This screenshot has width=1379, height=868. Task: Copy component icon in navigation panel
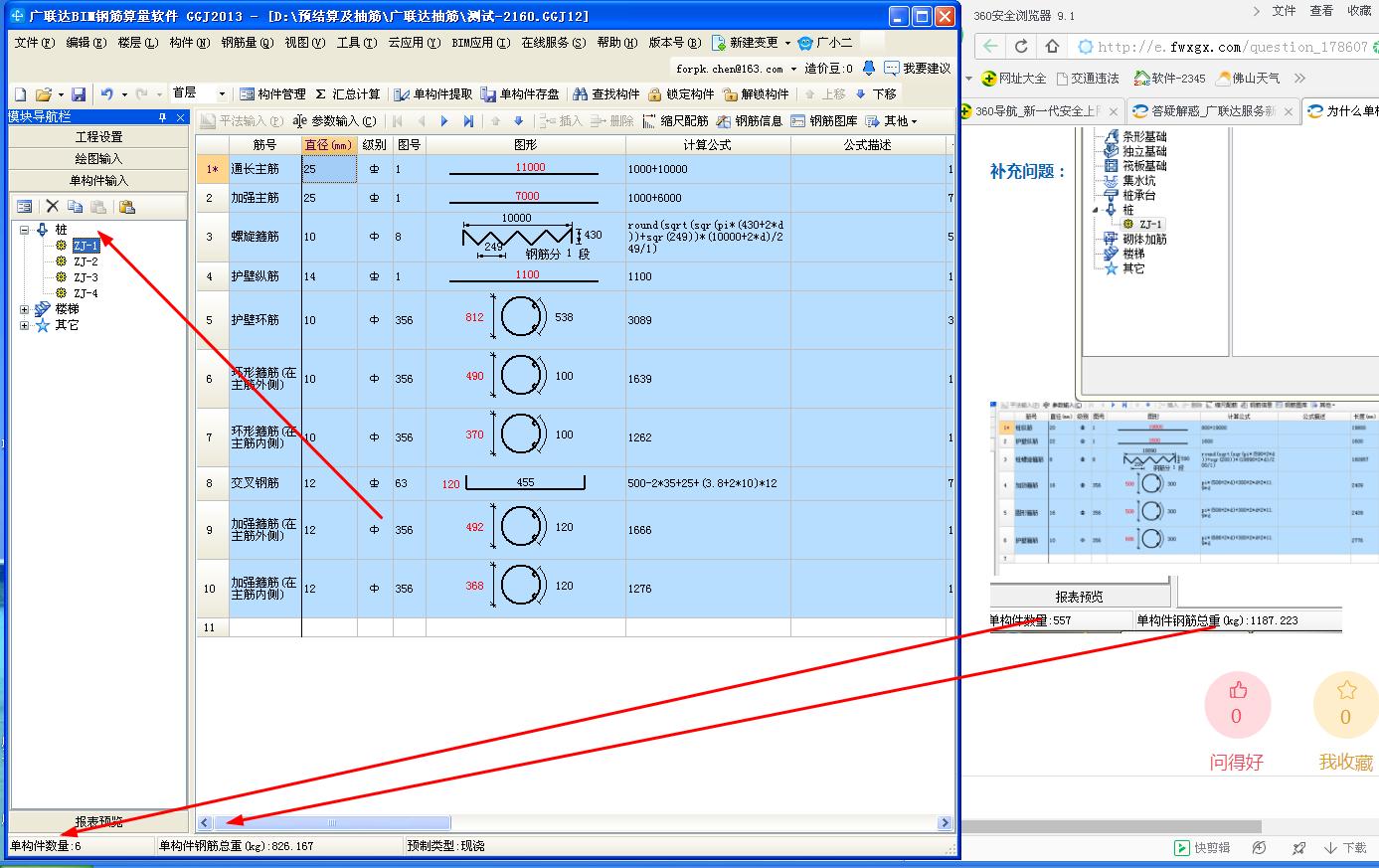pyautogui.click(x=76, y=207)
